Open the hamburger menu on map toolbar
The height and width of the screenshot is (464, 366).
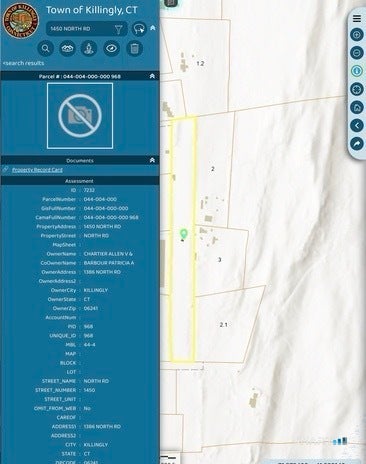(x=357, y=18)
